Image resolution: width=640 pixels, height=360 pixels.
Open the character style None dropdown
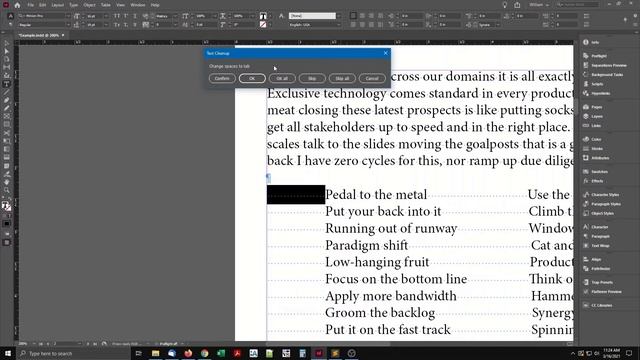339,16
